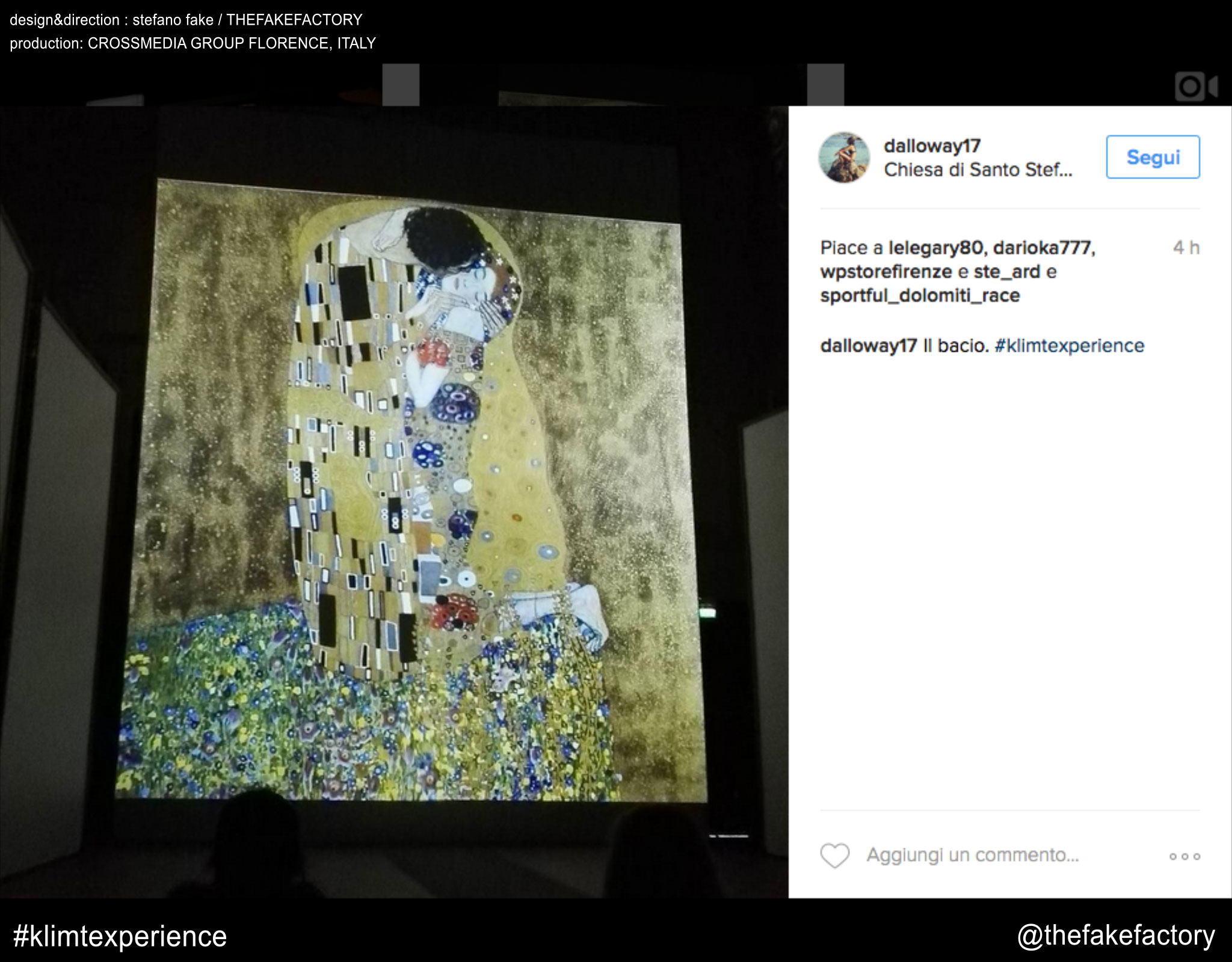The image size is (1232, 962).
Task: Open ste_ard profile link
Action: pyautogui.click(x=1006, y=272)
